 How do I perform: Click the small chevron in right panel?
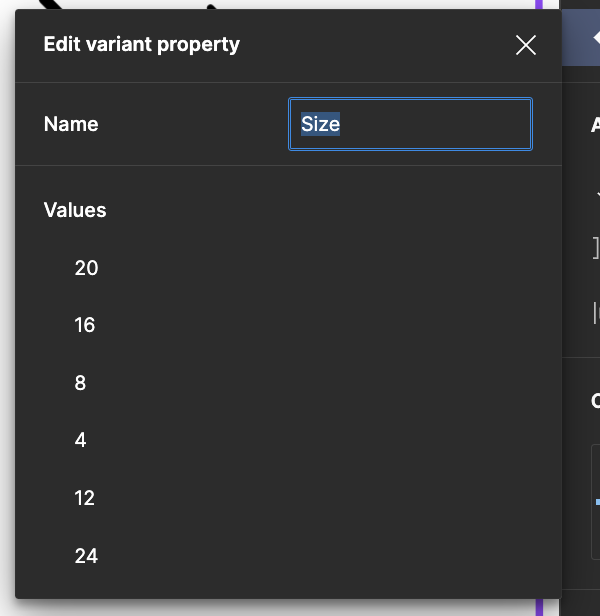point(598,194)
